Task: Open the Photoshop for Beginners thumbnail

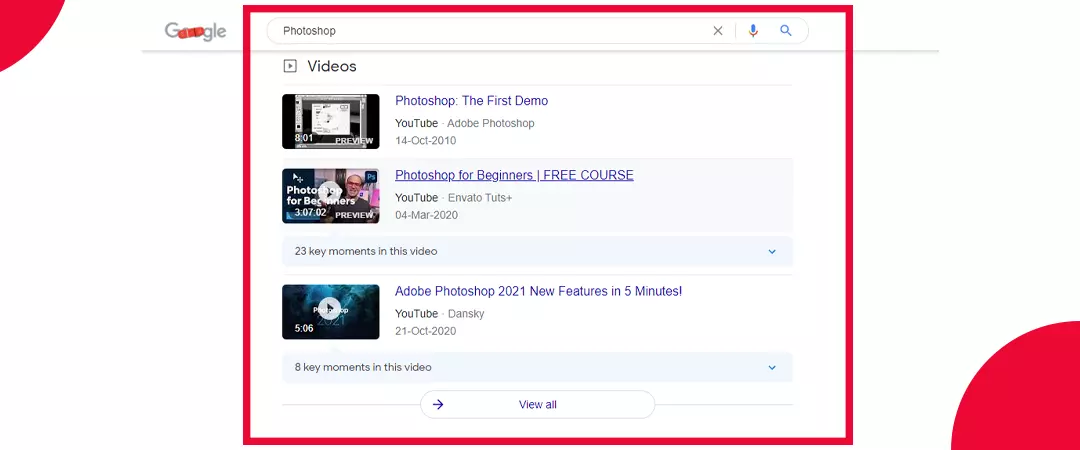Action: click(331, 196)
